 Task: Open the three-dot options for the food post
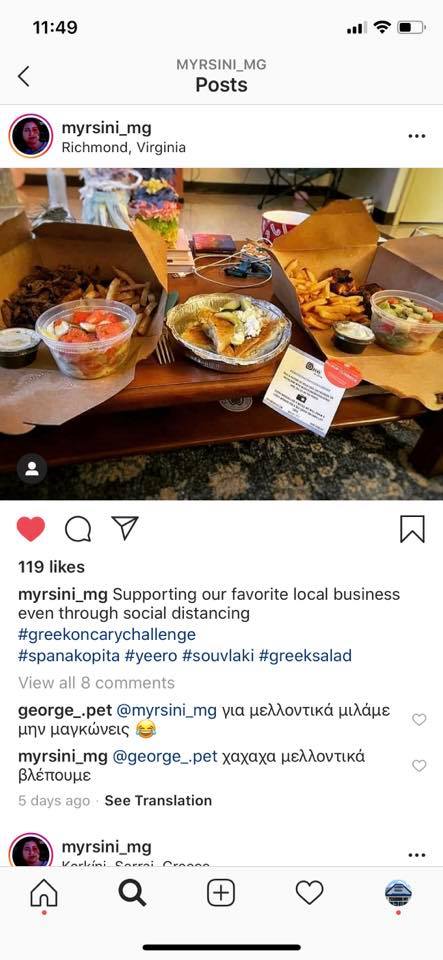coord(417,136)
